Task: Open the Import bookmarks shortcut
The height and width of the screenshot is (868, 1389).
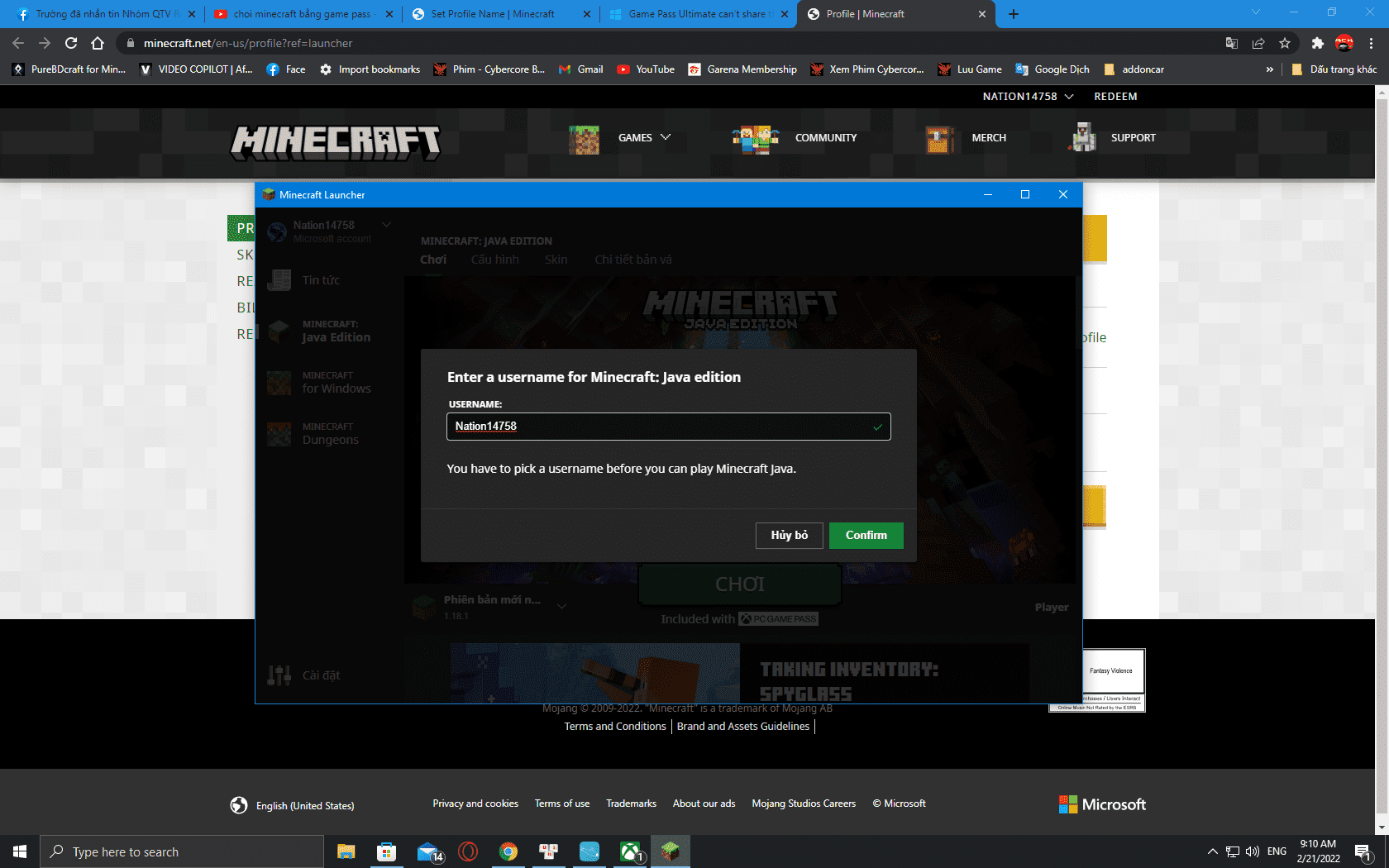Action: [x=370, y=69]
